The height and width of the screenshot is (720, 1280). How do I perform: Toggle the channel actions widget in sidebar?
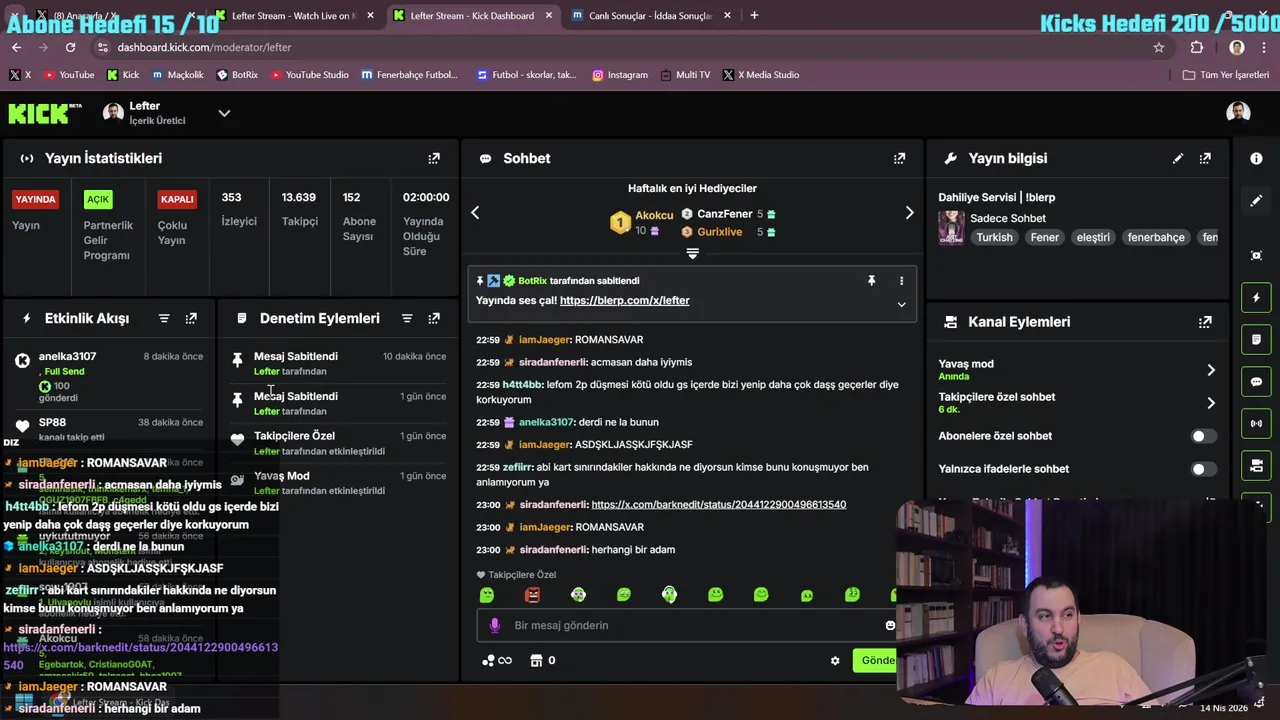pos(1256,466)
